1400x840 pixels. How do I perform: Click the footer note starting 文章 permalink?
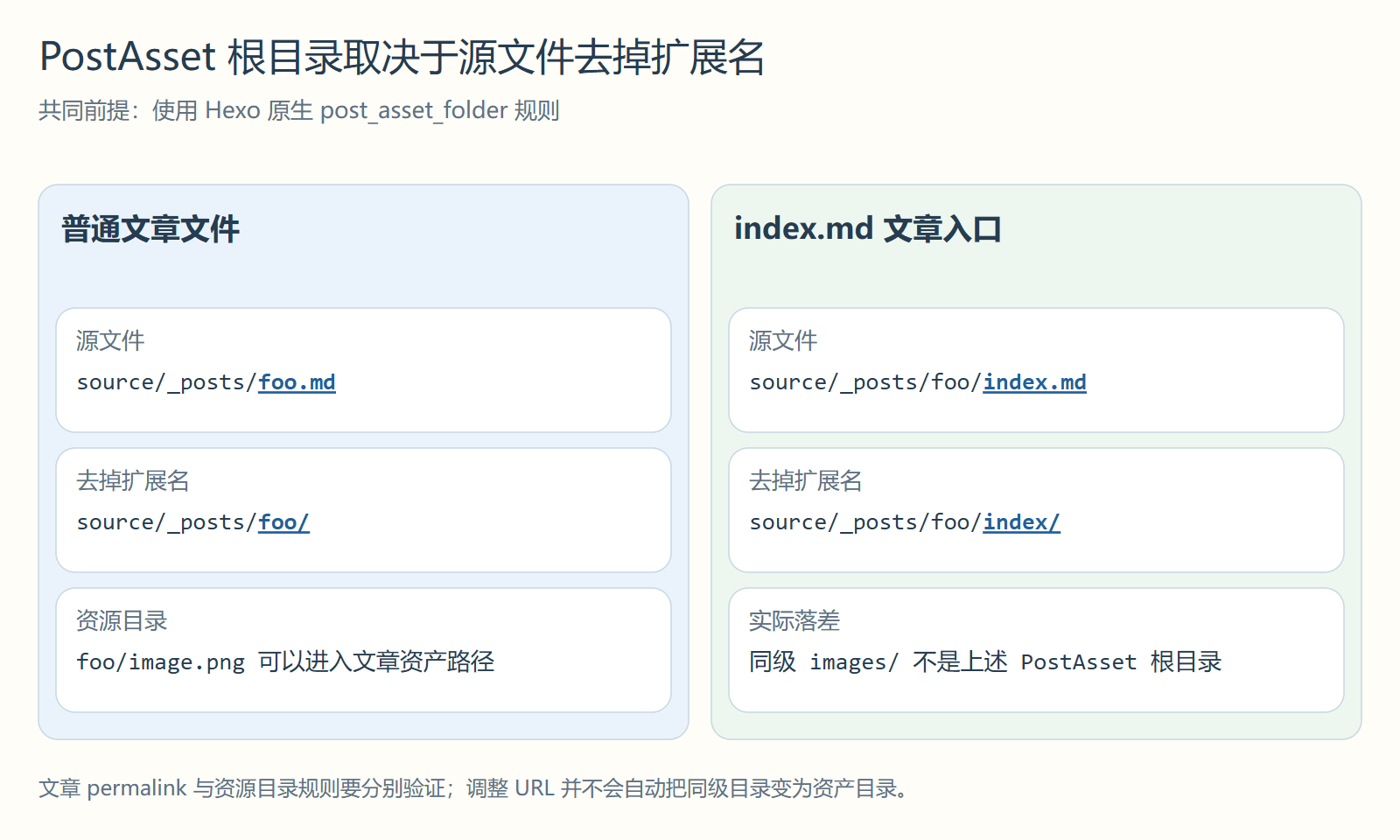click(473, 788)
